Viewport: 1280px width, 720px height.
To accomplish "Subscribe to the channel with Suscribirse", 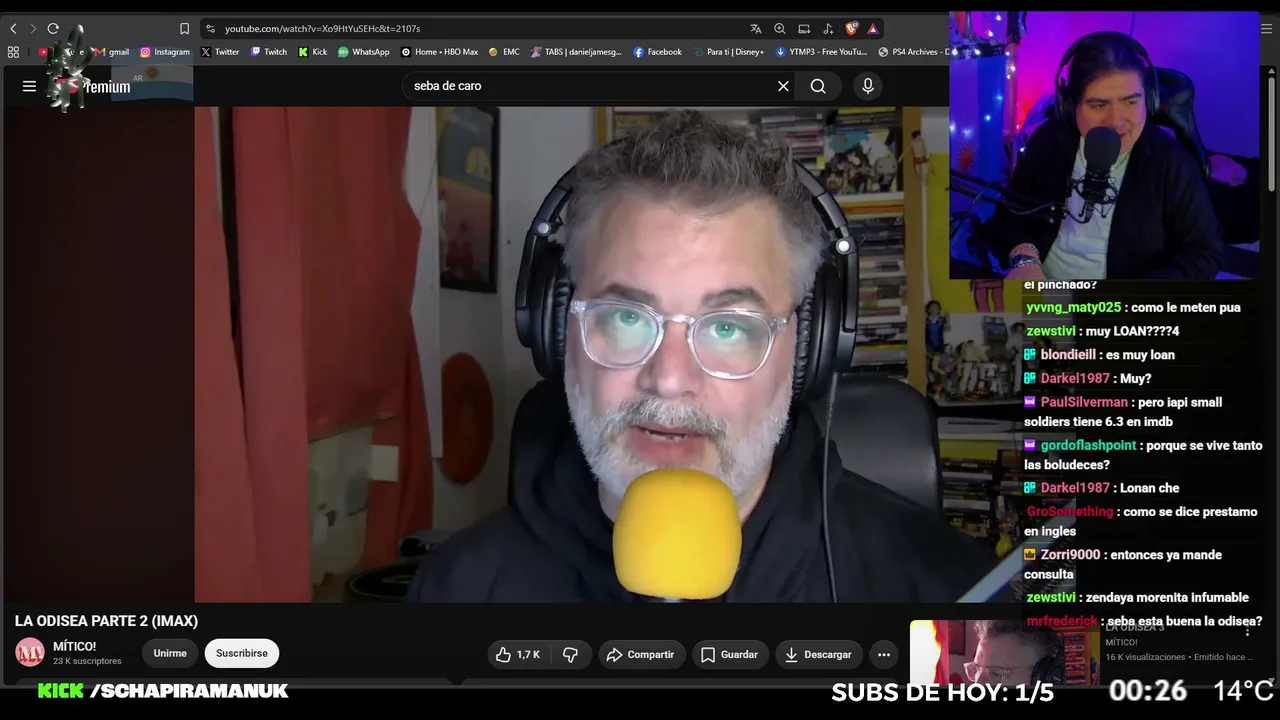I will tap(242, 654).
